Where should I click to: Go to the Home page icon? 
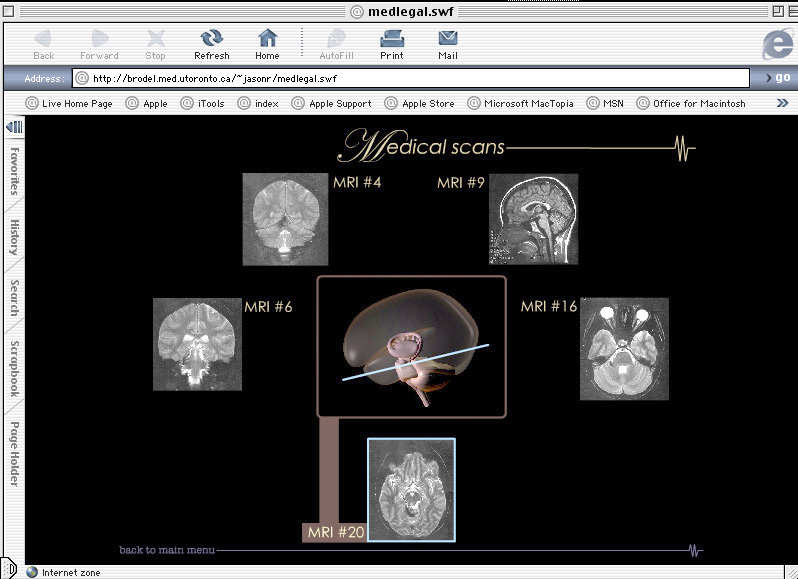point(267,39)
